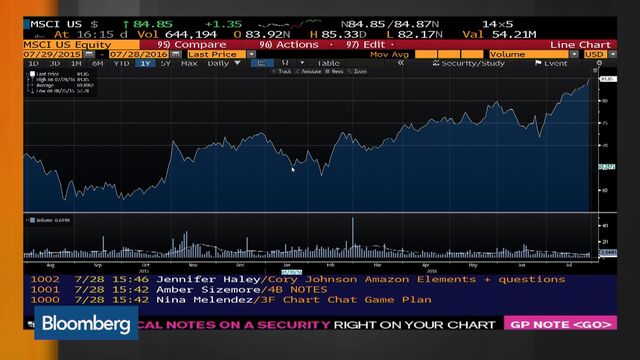640x360 pixels.
Task: Select the 1Y range tab
Action: (145, 63)
